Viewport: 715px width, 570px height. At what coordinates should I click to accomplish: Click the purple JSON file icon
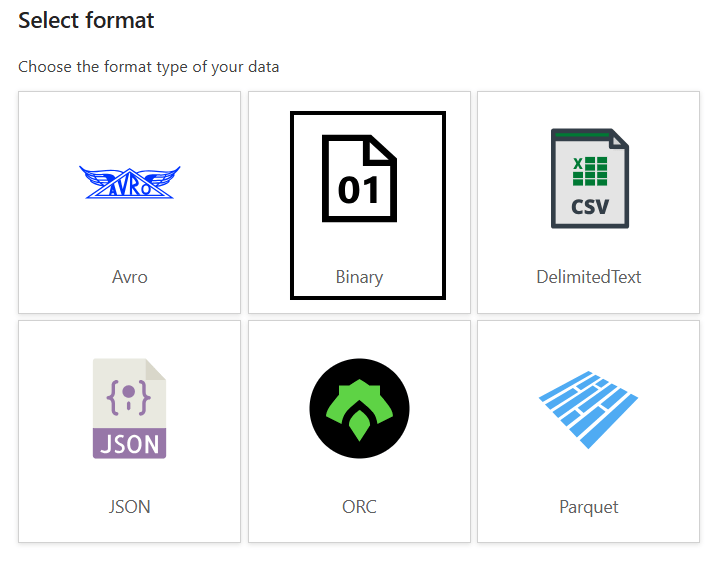click(129, 408)
